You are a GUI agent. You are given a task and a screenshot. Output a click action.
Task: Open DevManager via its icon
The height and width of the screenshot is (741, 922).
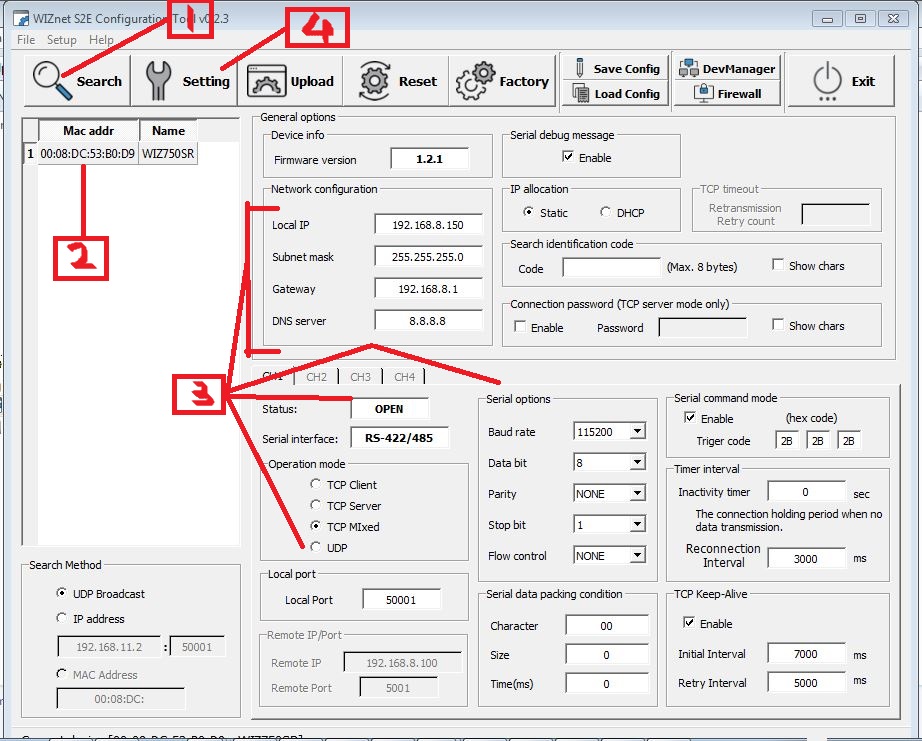(x=689, y=68)
